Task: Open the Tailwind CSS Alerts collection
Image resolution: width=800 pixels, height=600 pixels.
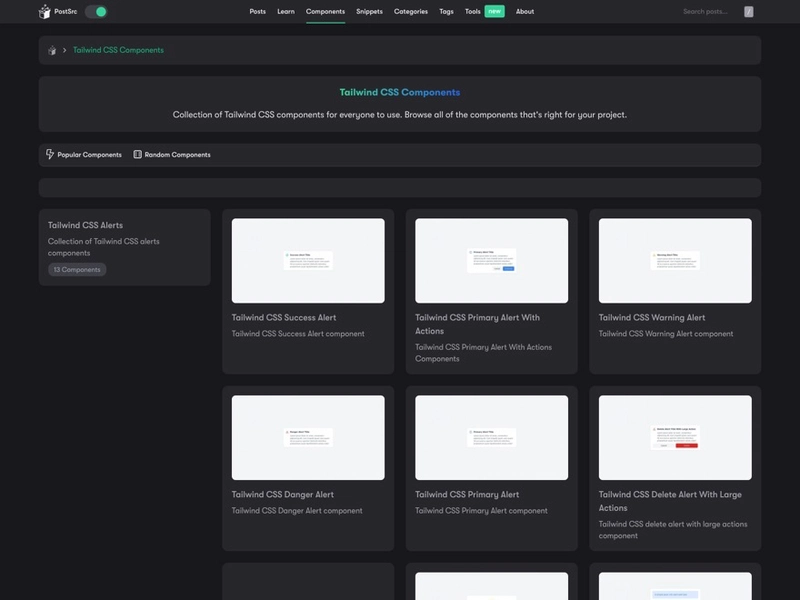Action: click(85, 225)
